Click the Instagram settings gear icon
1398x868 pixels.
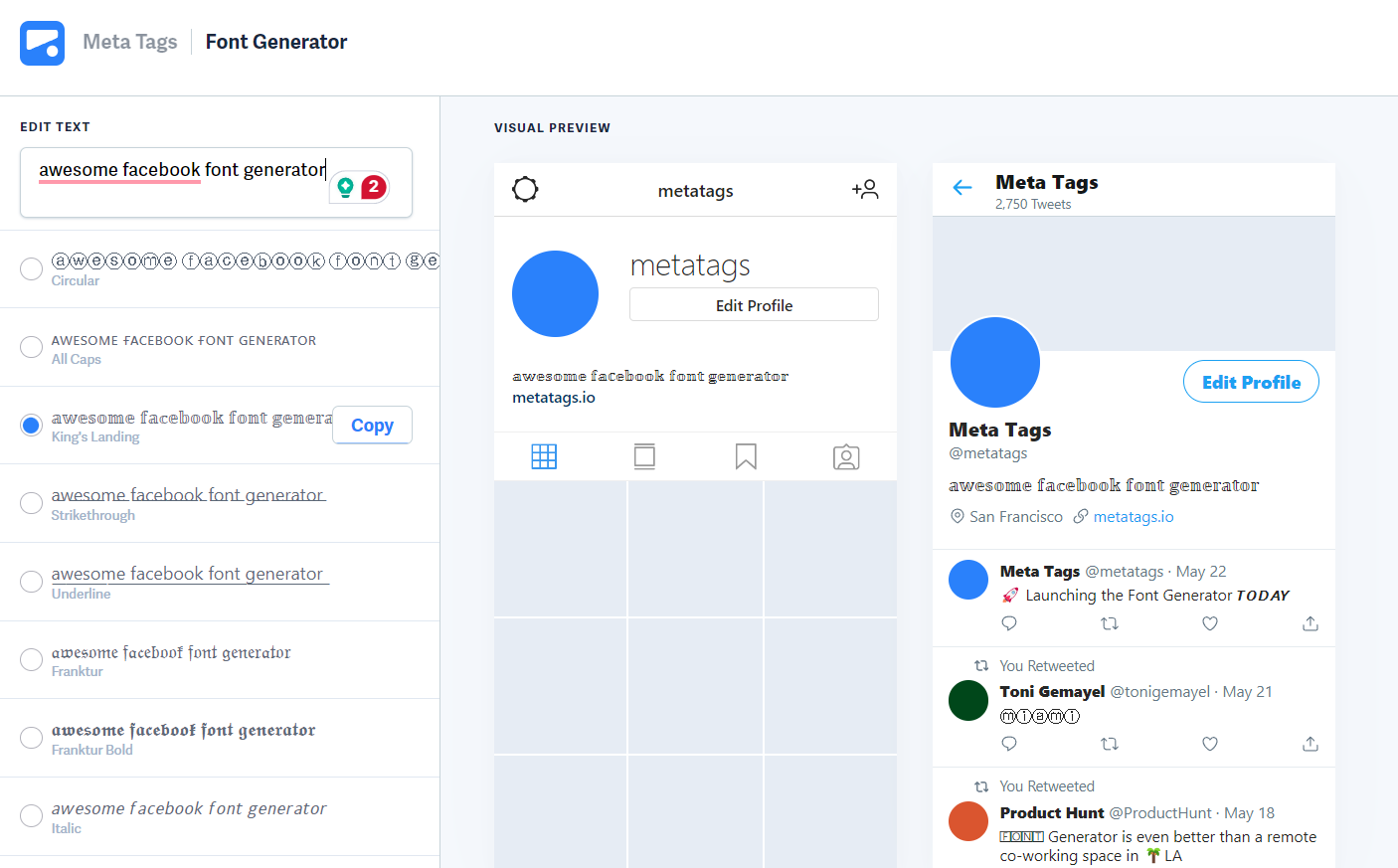525,189
